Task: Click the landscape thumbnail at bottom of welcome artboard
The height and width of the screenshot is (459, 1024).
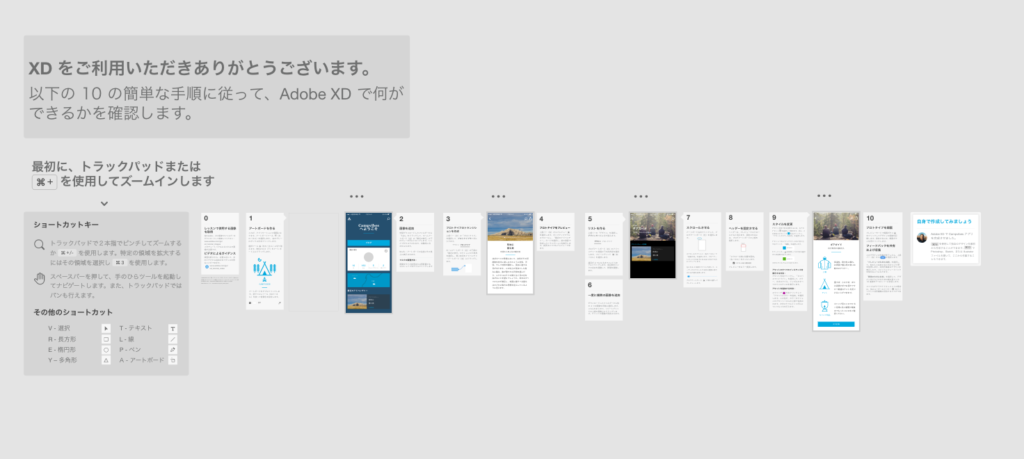Action: pos(357,301)
